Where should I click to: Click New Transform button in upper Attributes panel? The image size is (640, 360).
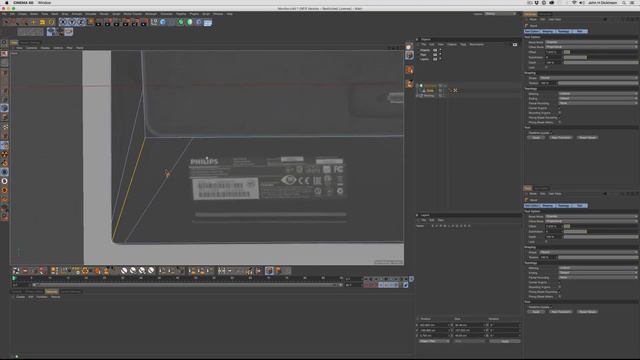click(x=560, y=138)
